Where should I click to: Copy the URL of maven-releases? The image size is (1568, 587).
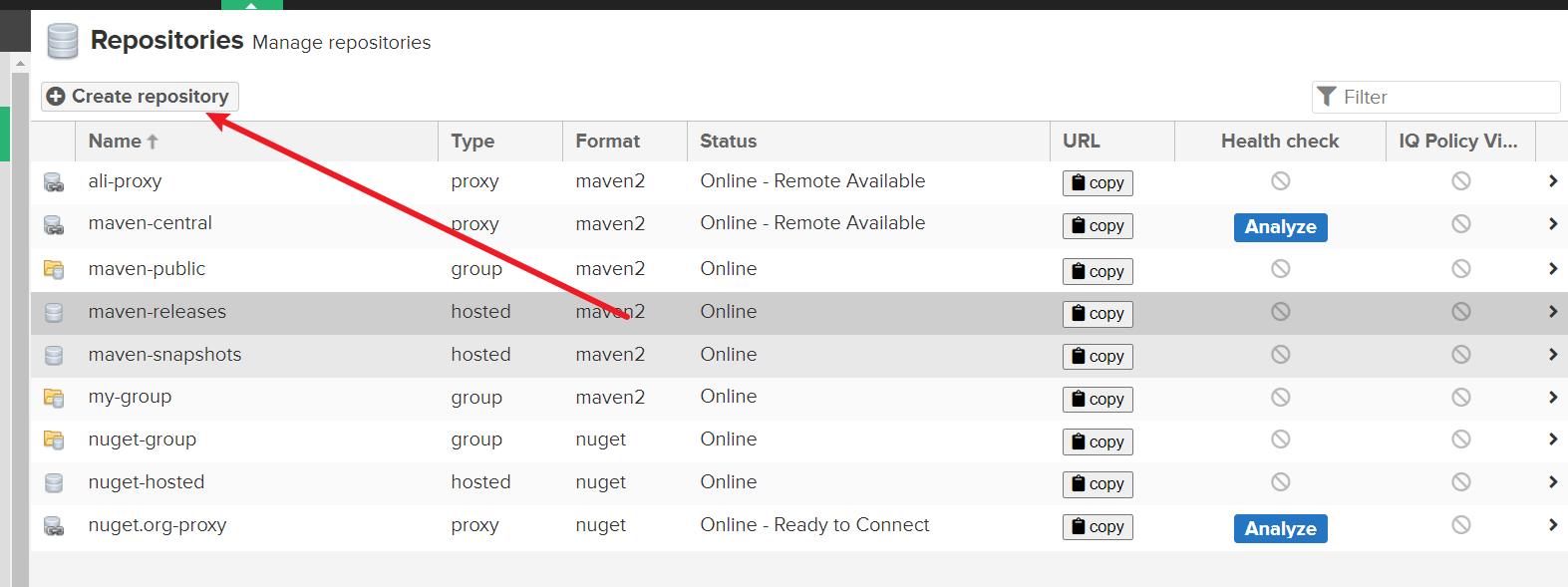(x=1098, y=314)
